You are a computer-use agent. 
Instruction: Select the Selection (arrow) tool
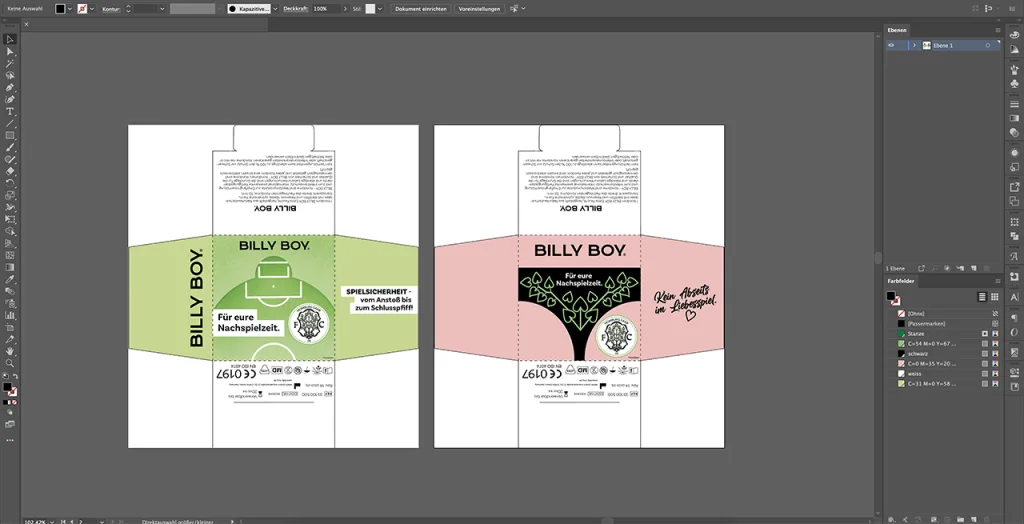[10, 40]
